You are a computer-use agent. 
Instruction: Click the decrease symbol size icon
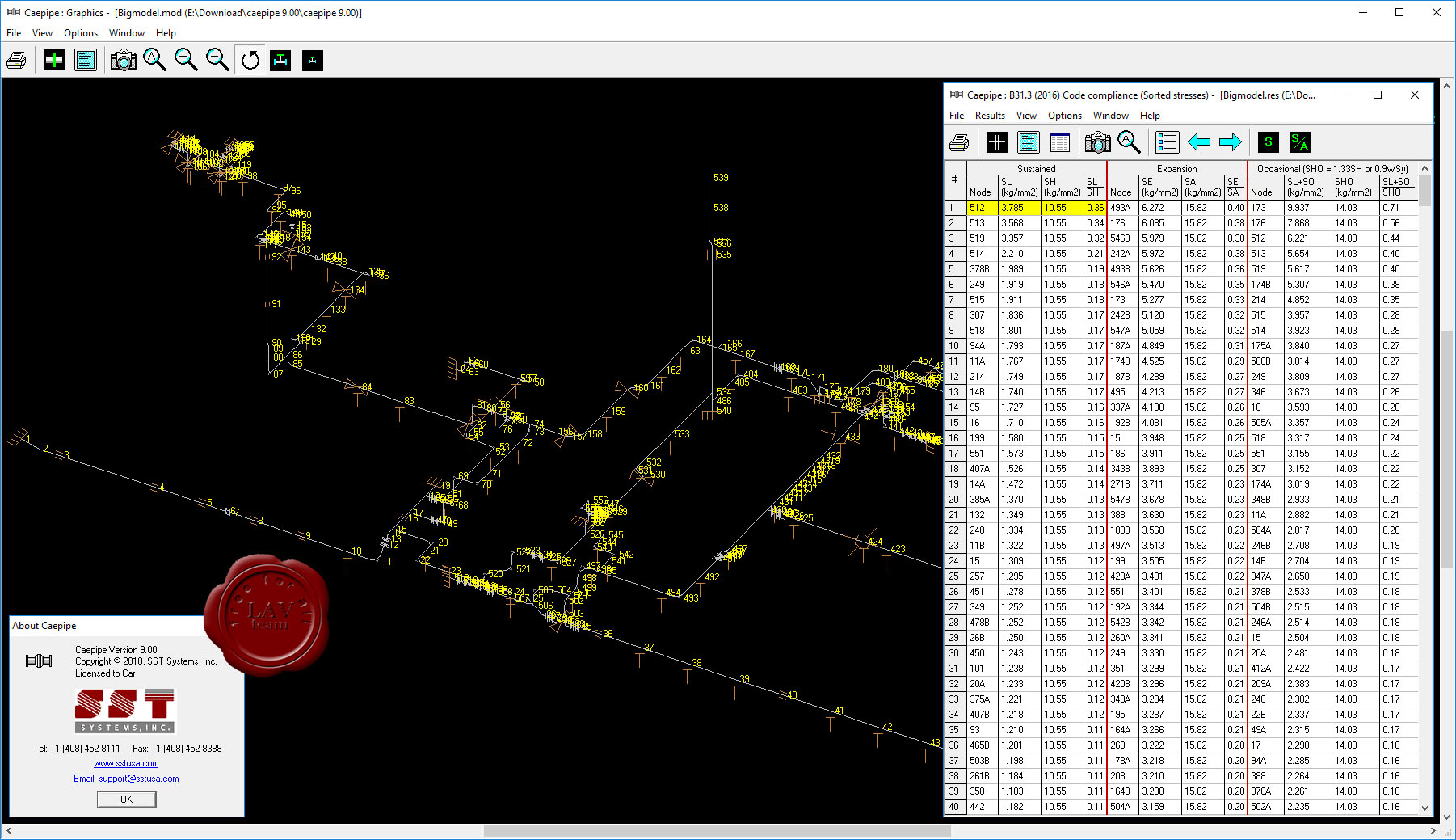pos(313,60)
